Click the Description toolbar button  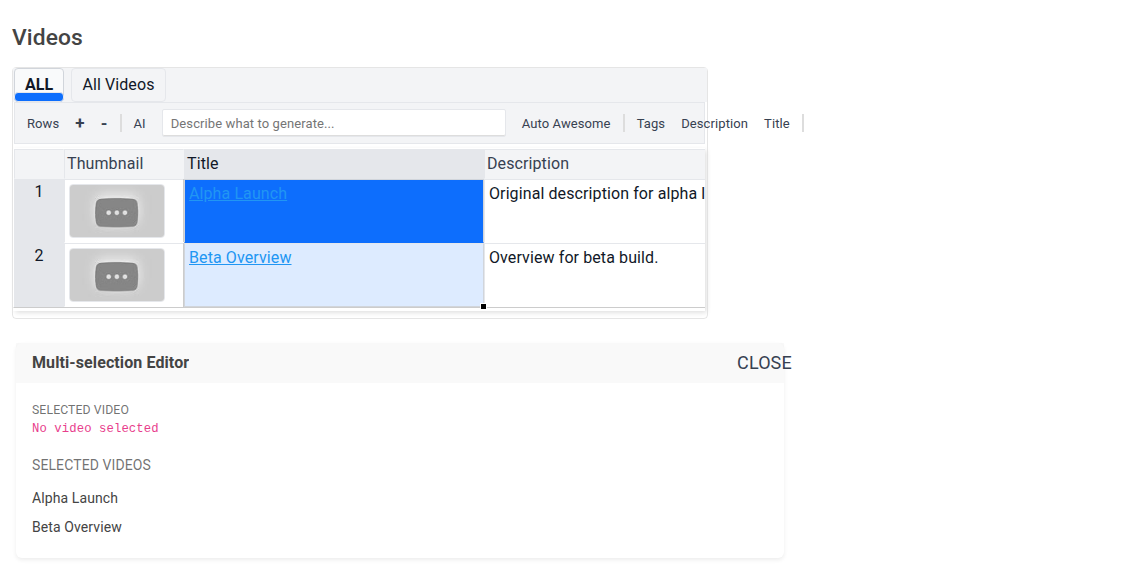[714, 124]
